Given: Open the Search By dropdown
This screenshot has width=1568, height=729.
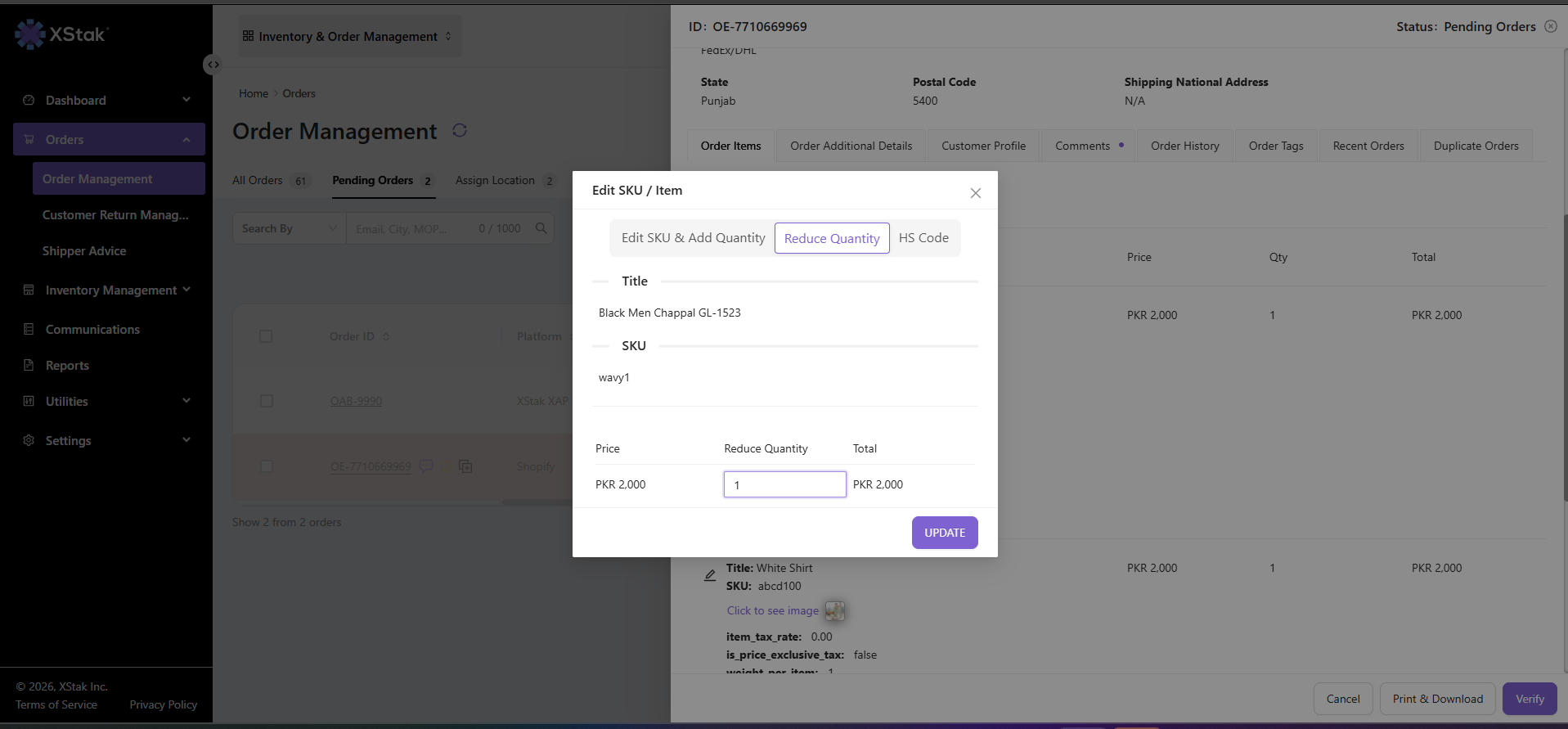Looking at the screenshot, I should [290, 228].
